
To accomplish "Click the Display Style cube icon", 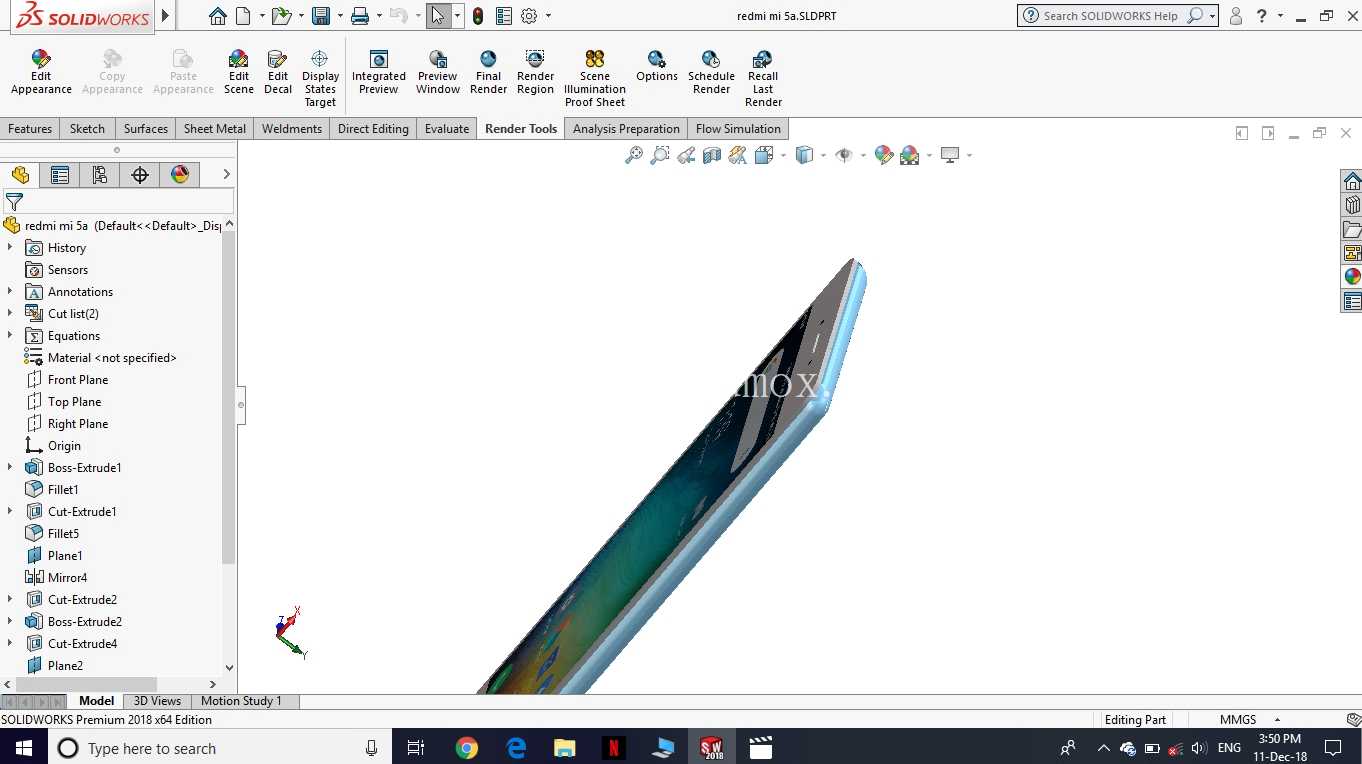I will pos(804,155).
